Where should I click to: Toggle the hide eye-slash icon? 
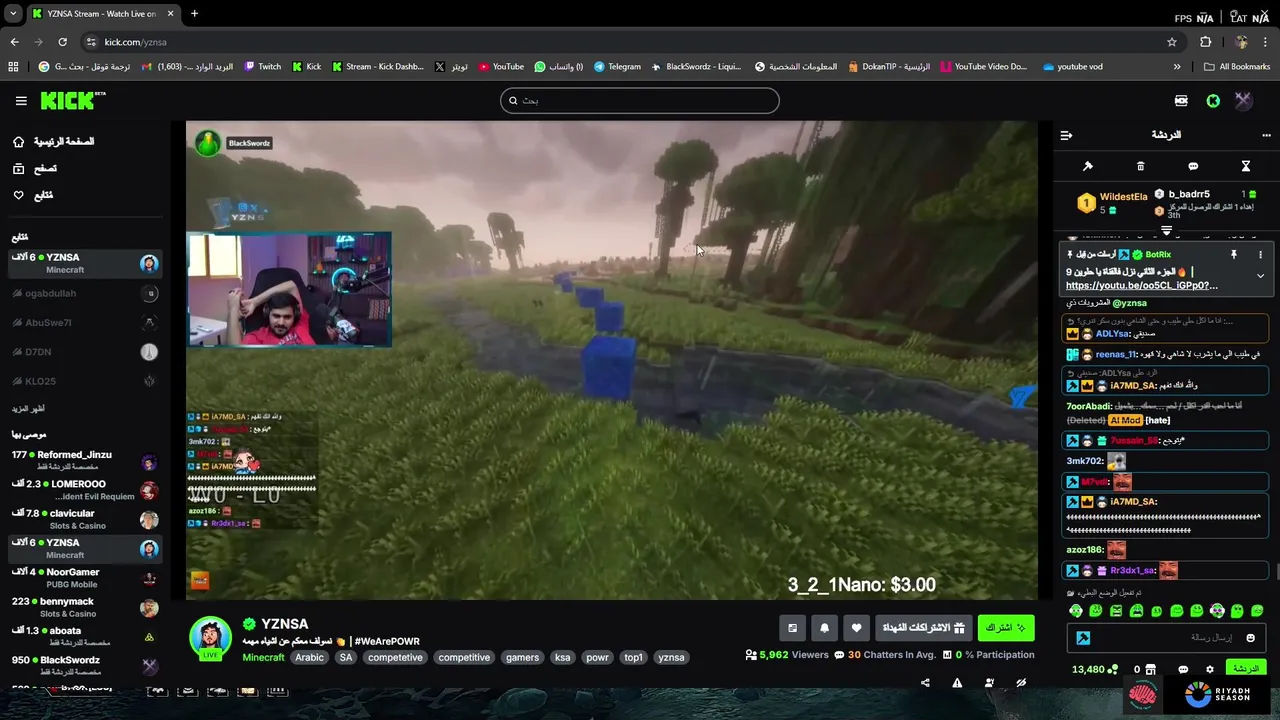coord(1021,683)
